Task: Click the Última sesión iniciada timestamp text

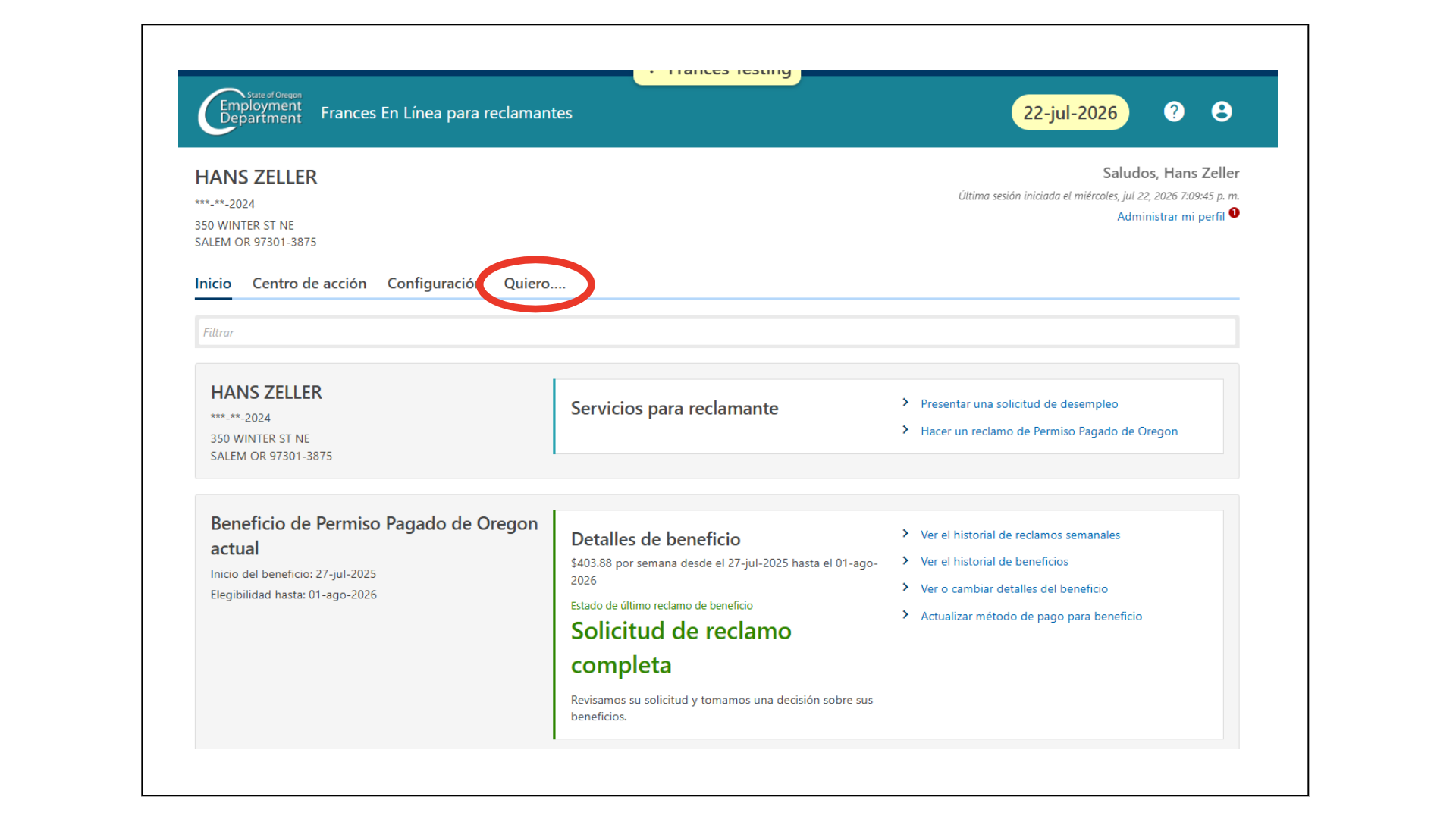Action: 1099,196
